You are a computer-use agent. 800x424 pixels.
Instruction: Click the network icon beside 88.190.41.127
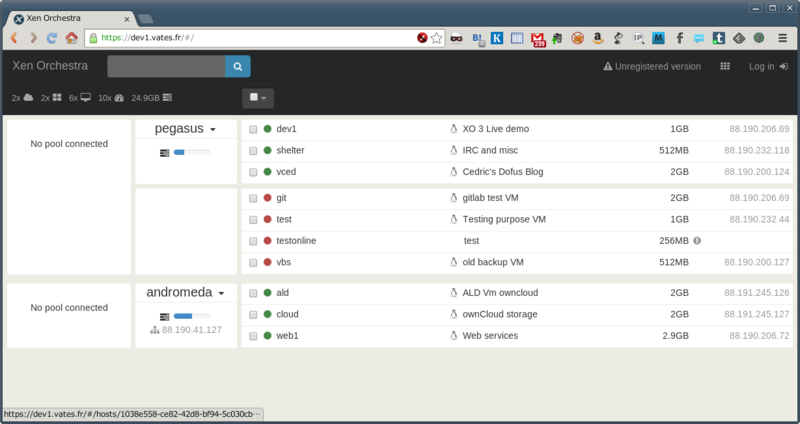click(155, 330)
